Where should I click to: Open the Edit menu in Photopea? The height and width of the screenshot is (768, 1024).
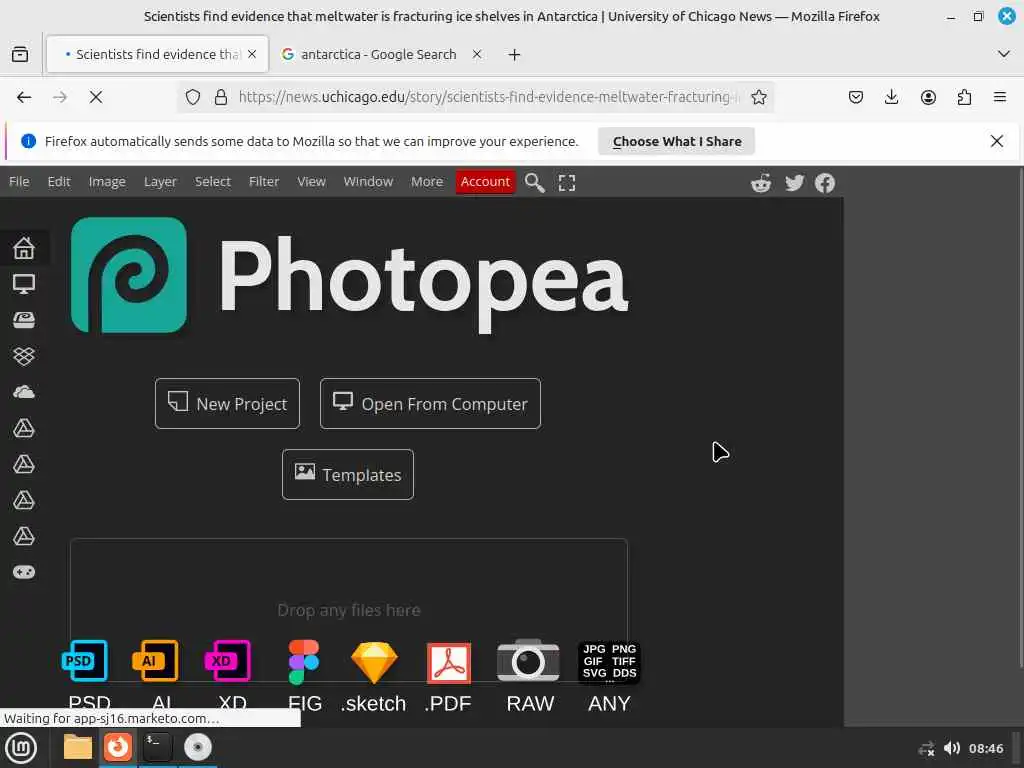(59, 182)
